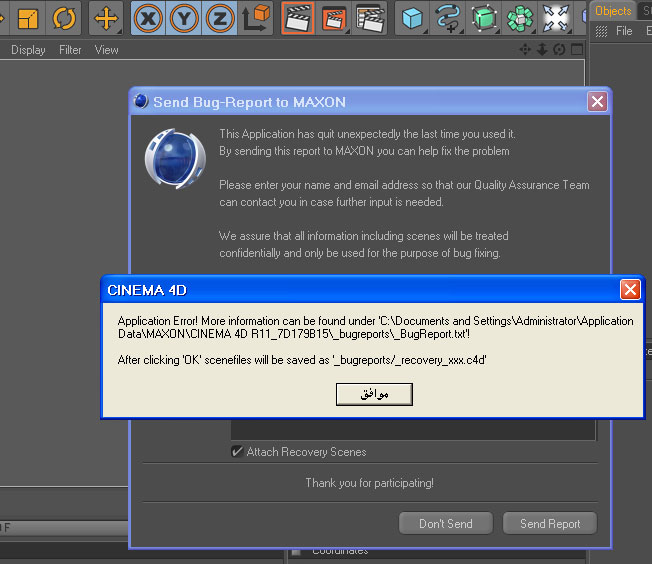Toggle viewport maximize icon
The width and height of the screenshot is (652, 564).
pyautogui.click(x=577, y=49)
